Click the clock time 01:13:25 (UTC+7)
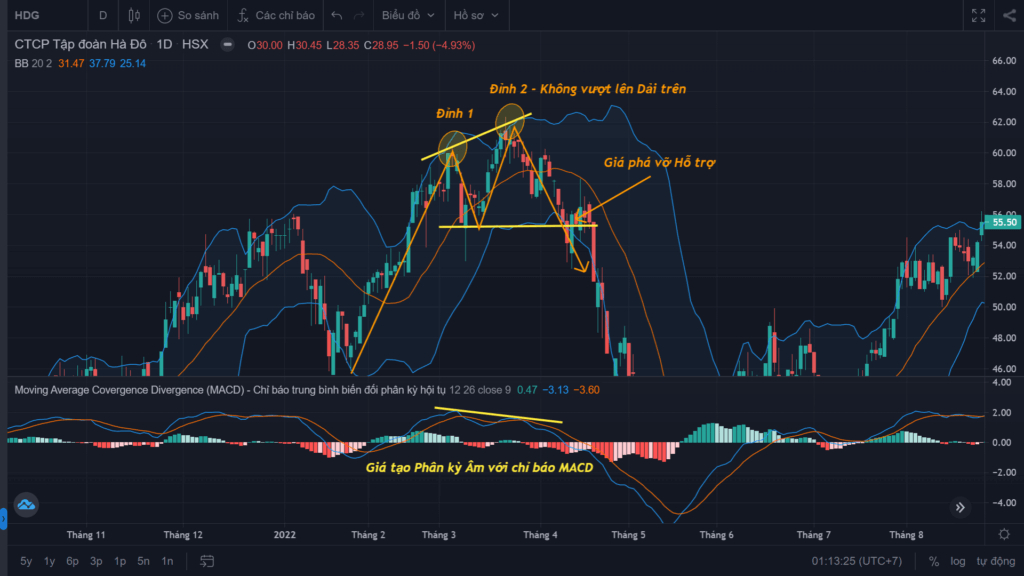The height and width of the screenshot is (576, 1024). [857, 561]
